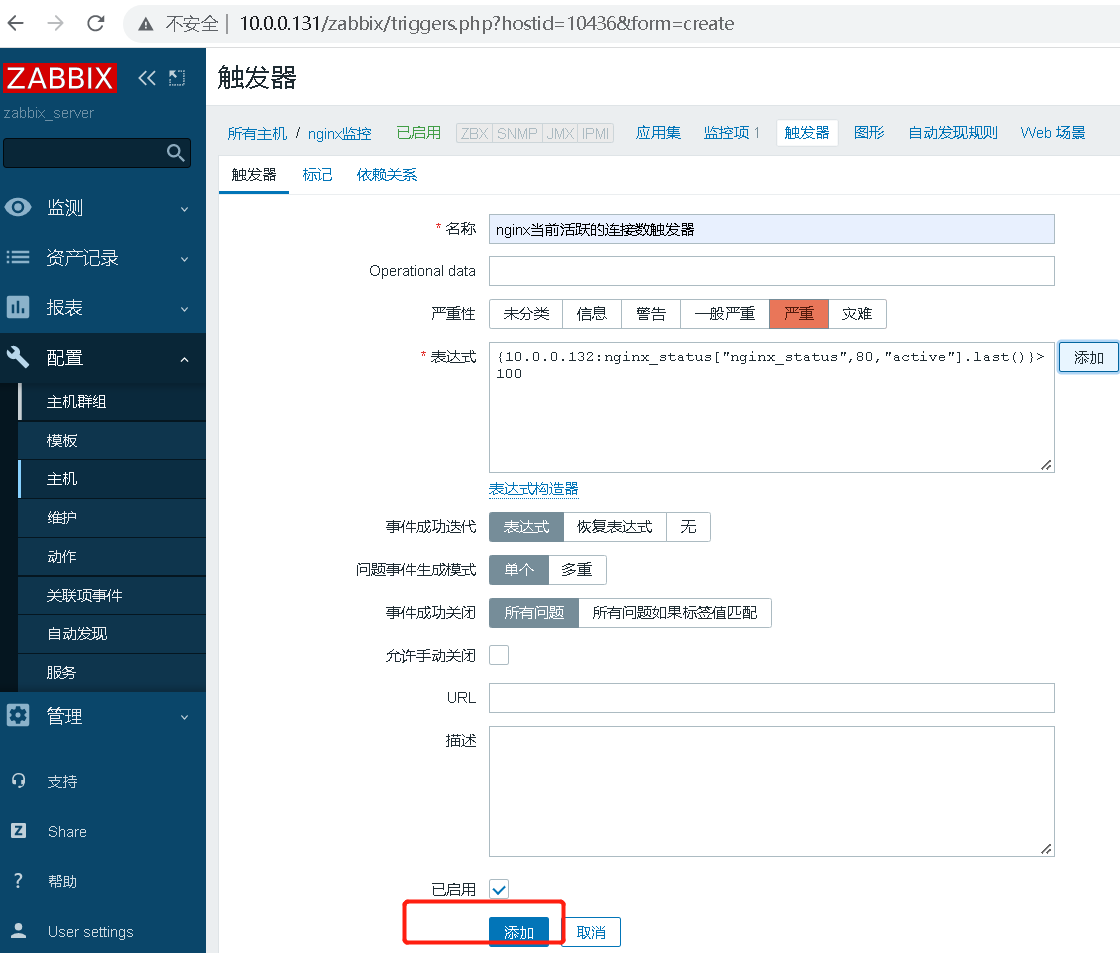This screenshot has height=953, width=1120.
Task: Open the 表达式构造器 link
Action: 534,489
